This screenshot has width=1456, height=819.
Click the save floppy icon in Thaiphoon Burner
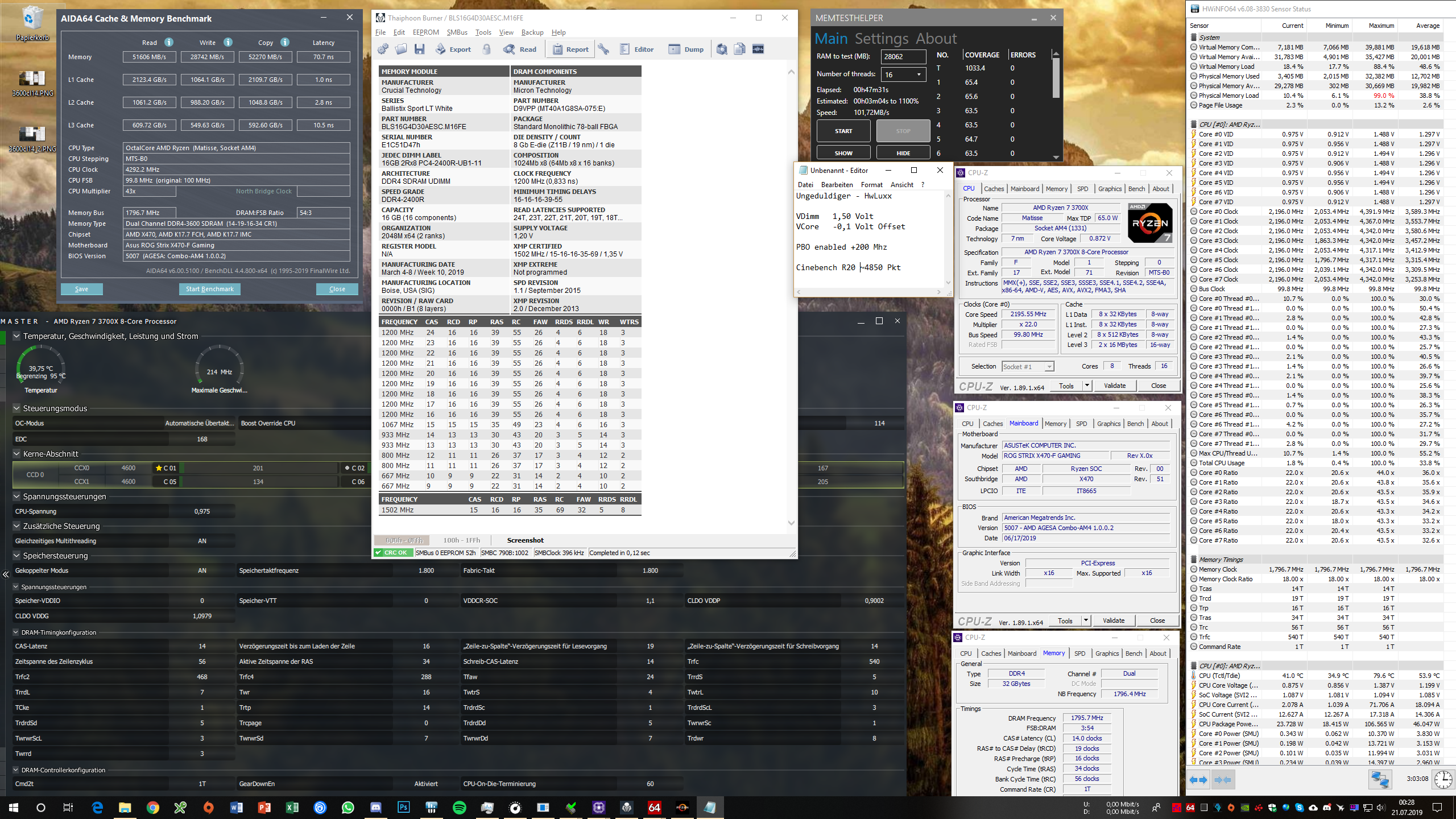(x=420, y=49)
